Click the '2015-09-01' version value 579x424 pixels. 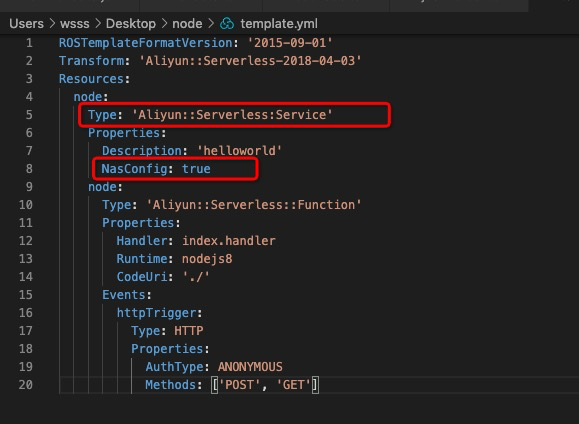[290, 43]
